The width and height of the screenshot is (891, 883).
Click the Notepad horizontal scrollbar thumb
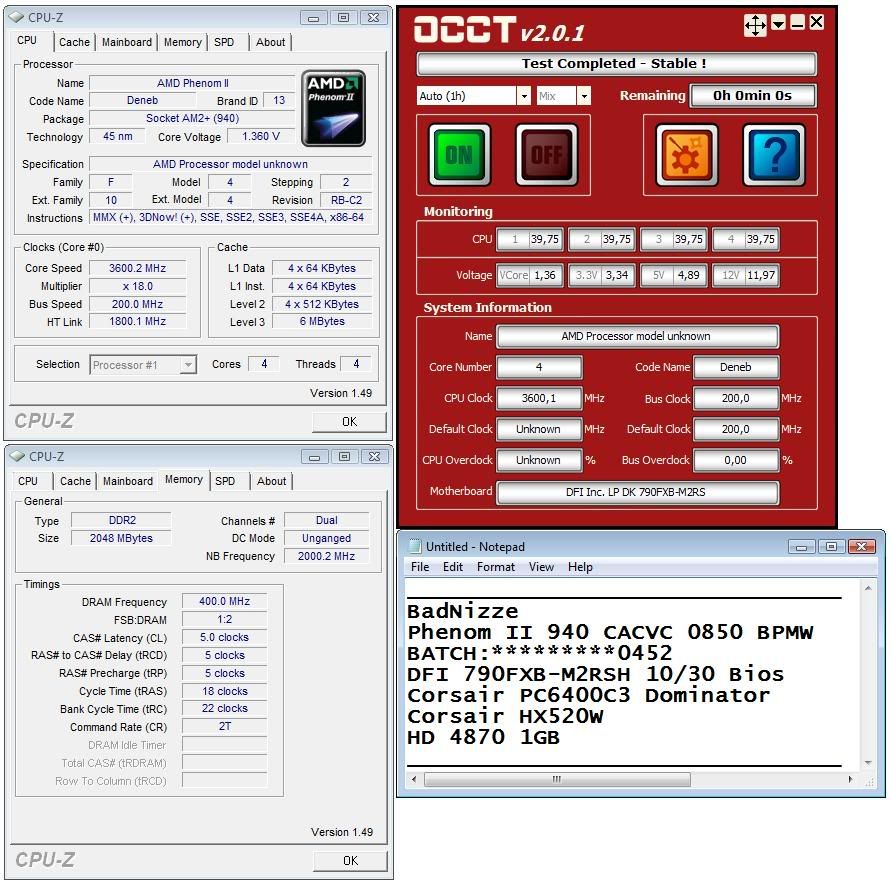point(557,779)
